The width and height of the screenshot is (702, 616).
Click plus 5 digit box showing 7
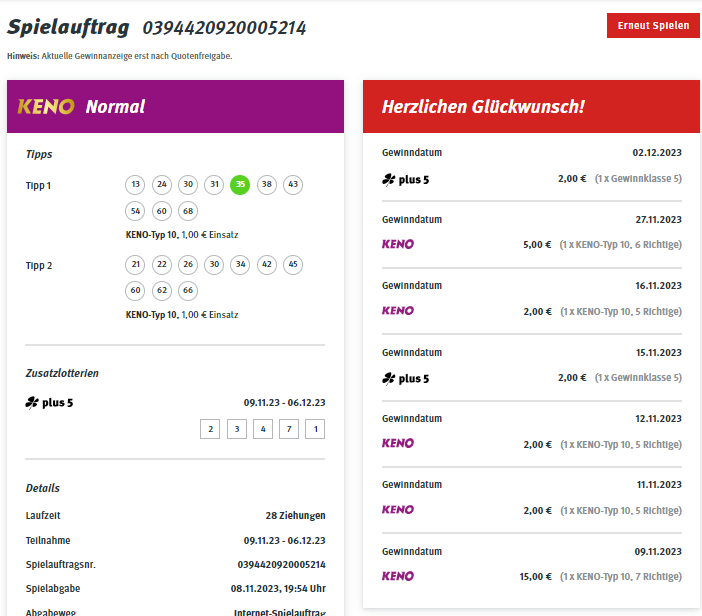(x=289, y=429)
